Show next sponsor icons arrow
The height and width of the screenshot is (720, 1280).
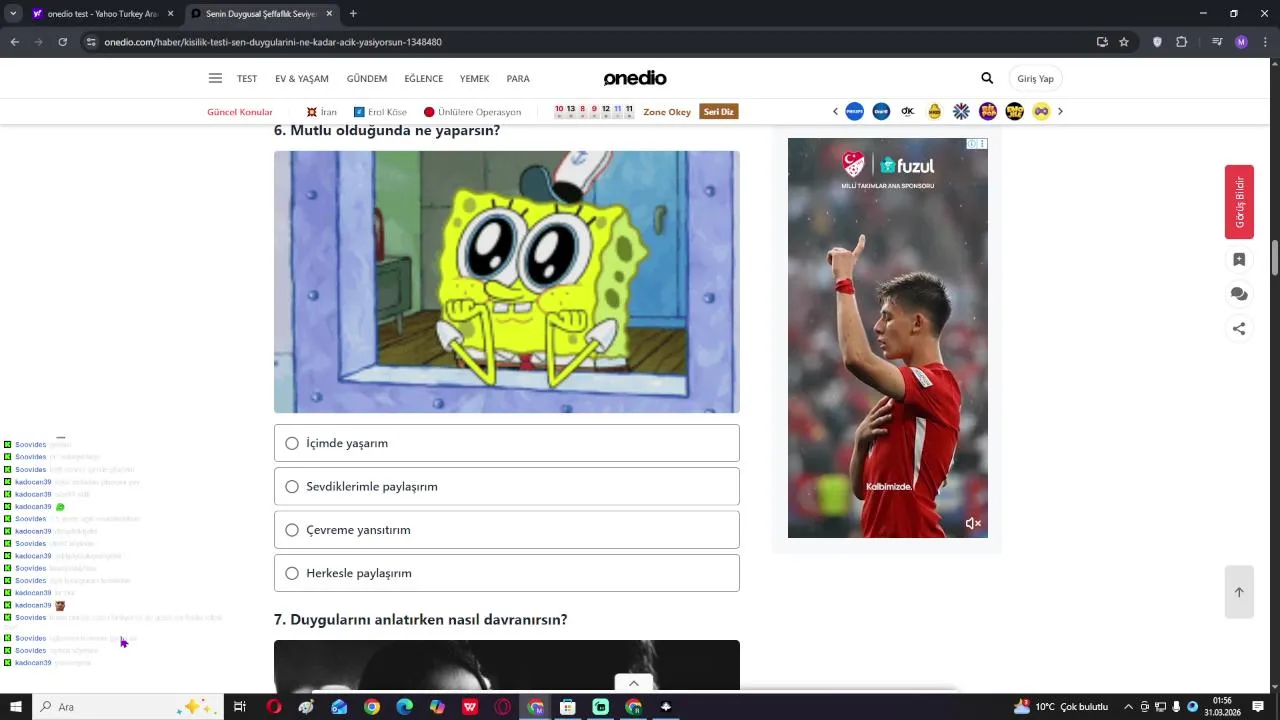coord(1060,111)
